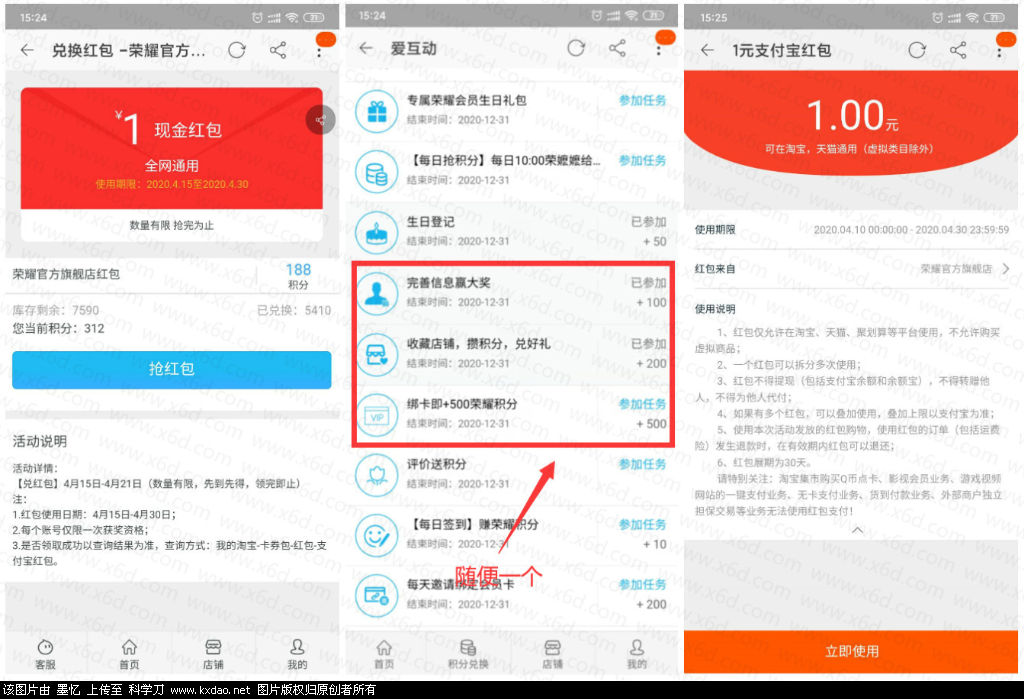Tap shop-heart icon for 收藏店铺 task
Screen dimensions: 1024x699
377,355
